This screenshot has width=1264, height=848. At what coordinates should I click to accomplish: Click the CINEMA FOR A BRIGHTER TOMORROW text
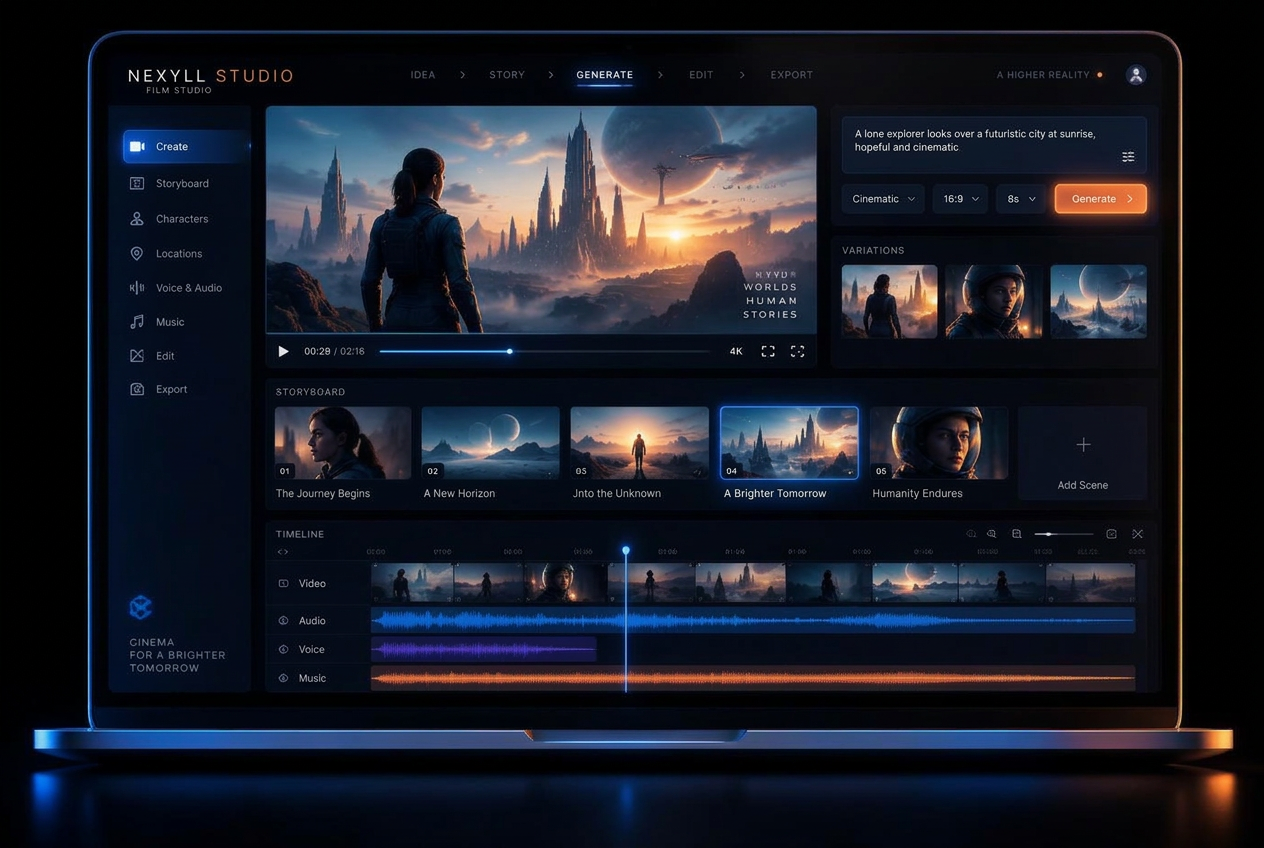click(177, 655)
